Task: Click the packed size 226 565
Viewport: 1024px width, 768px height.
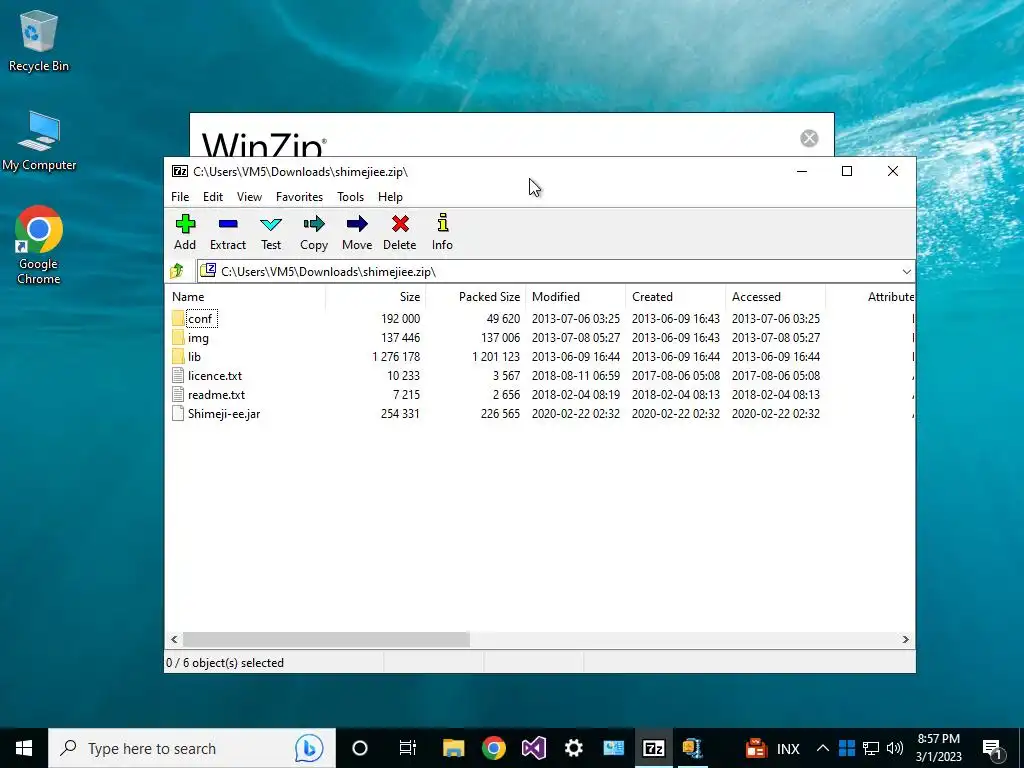Action: [500, 413]
